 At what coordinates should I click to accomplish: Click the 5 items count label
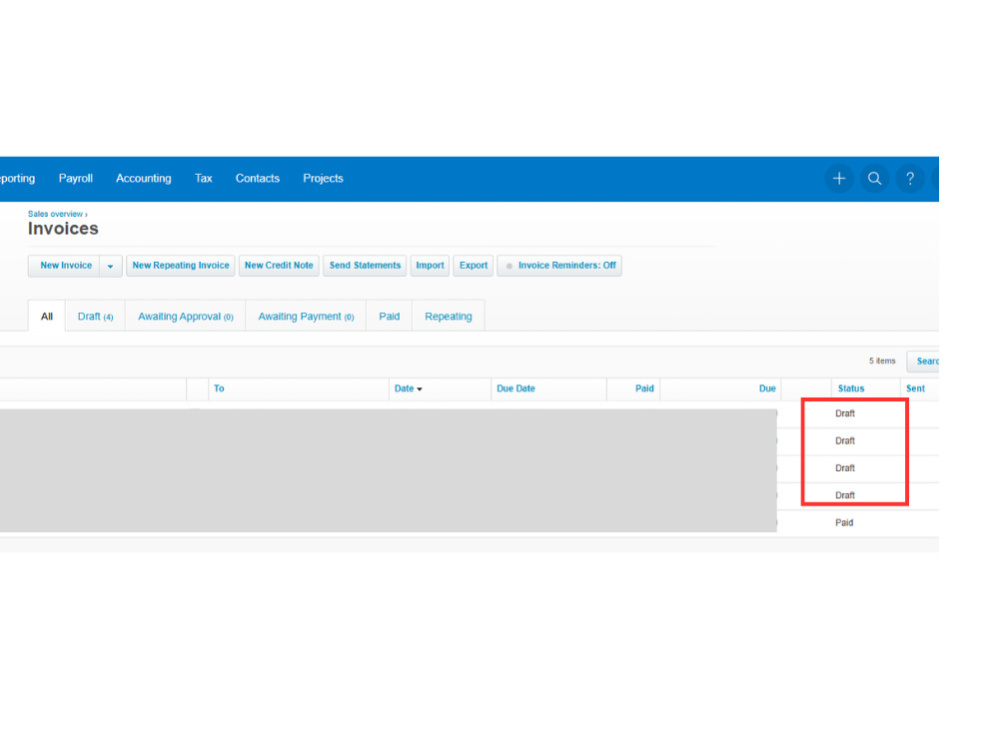point(882,361)
